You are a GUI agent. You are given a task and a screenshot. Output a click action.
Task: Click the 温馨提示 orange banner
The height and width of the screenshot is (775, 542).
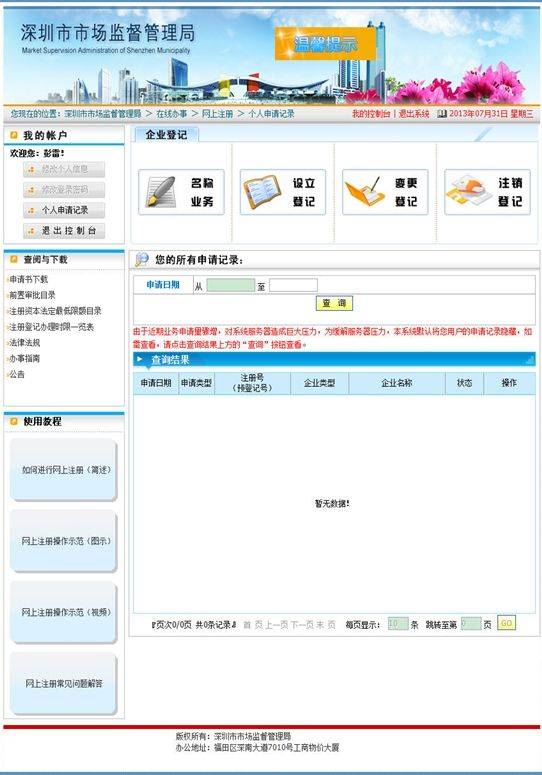[325, 44]
